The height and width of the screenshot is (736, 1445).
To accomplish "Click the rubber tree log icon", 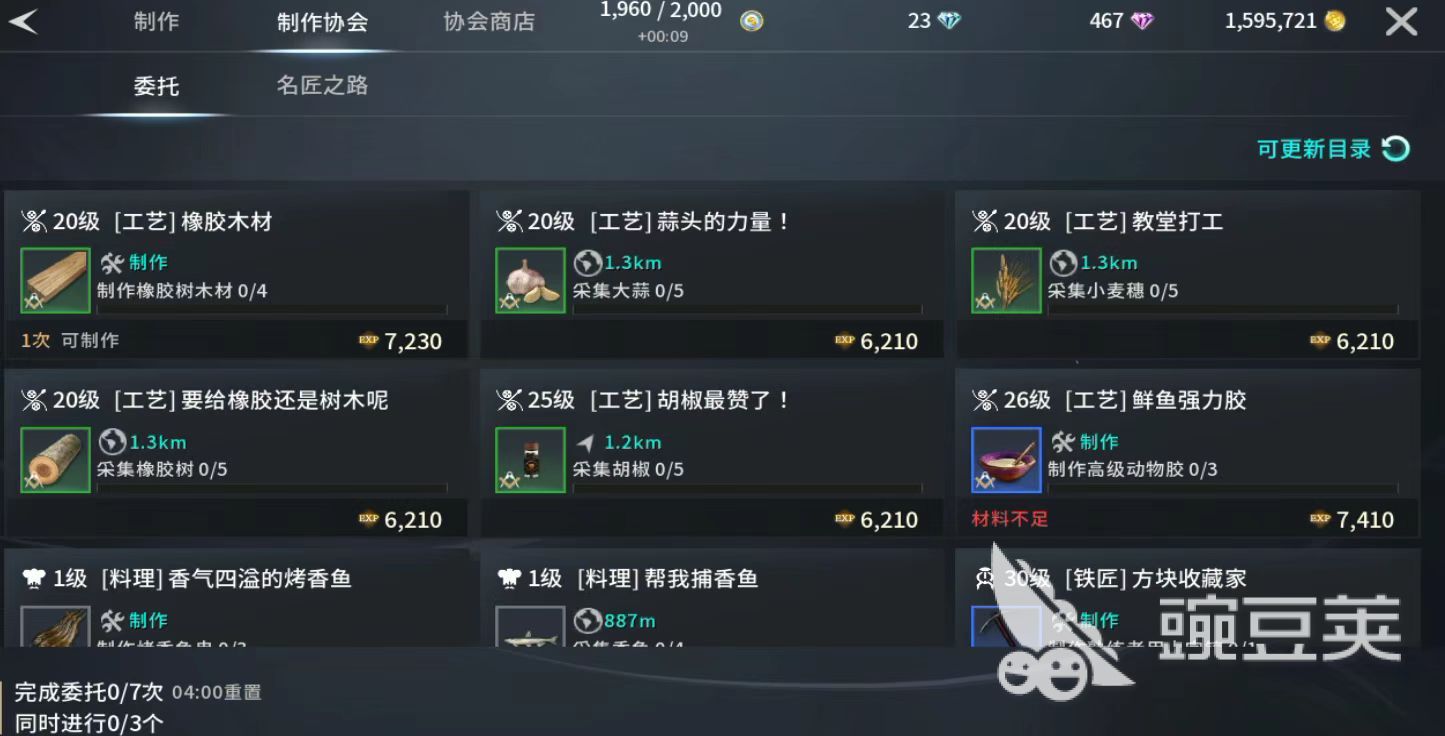I will (56, 460).
